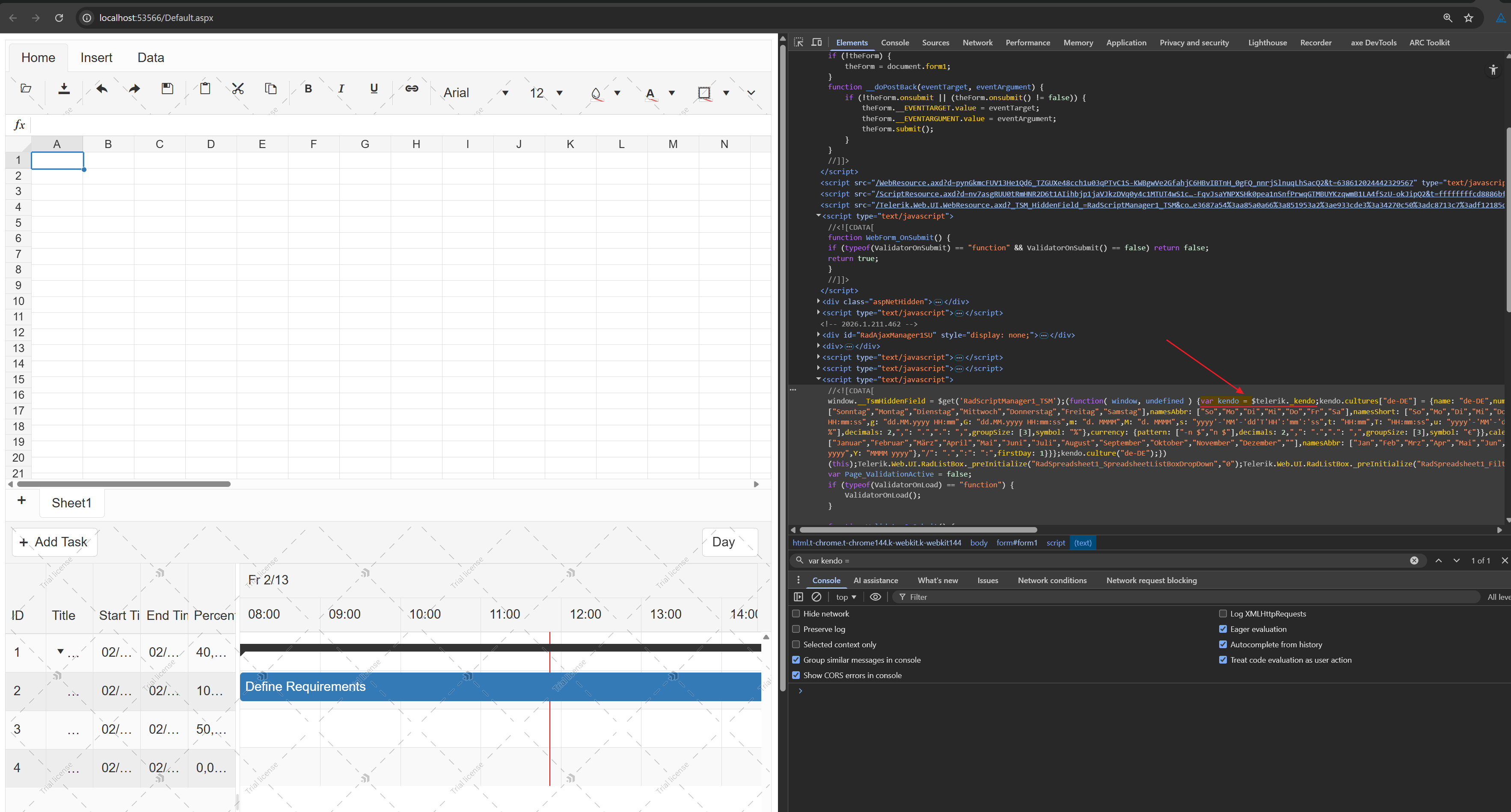This screenshot has width=1511, height=812.
Task: Toggle Bold formatting in spreadsheet toolbar
Action: click(308, 89)
